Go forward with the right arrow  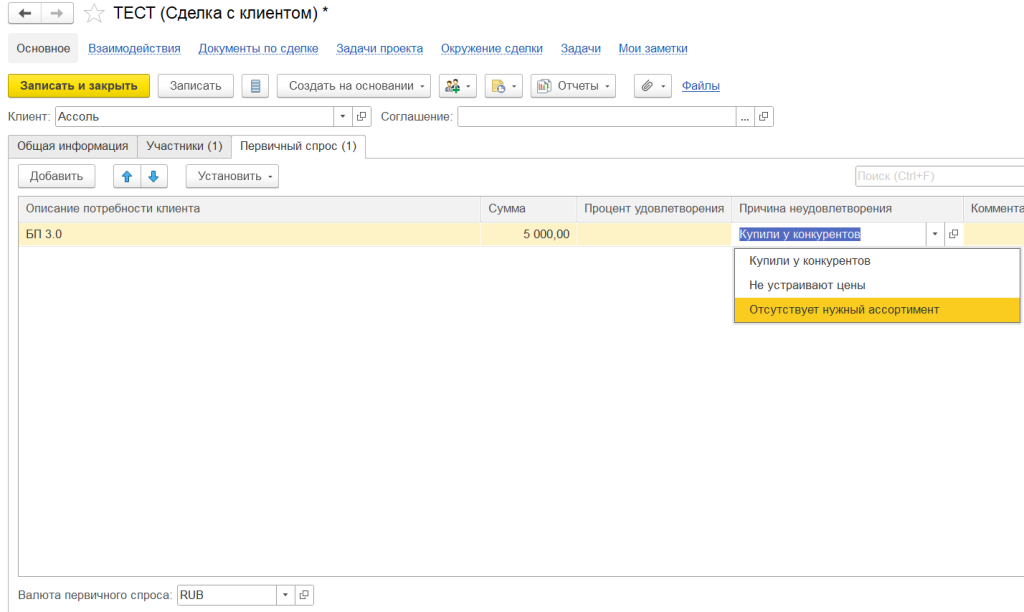pyautogui.click(x=57, y=13)
